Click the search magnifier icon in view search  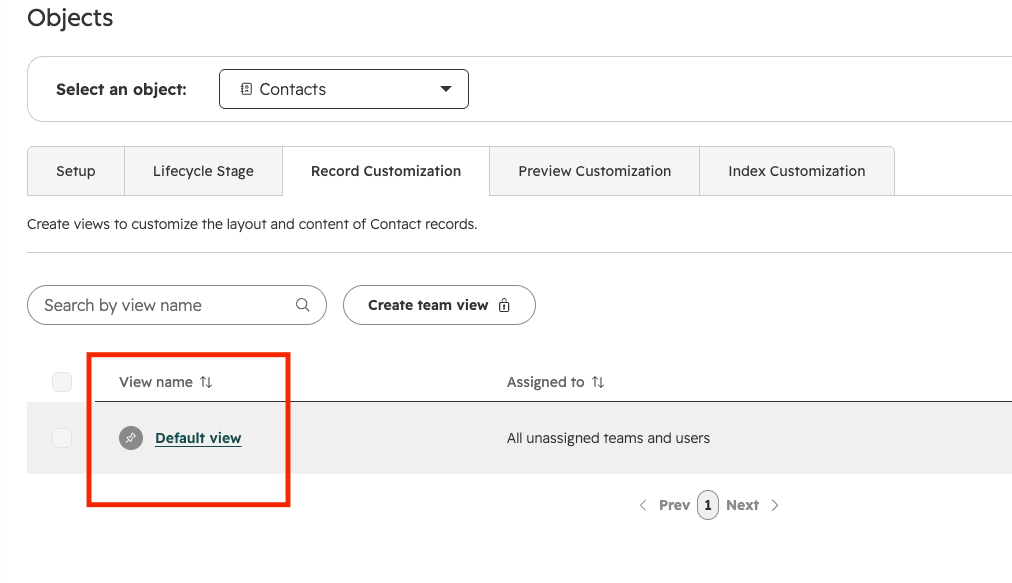coord(303,305)
